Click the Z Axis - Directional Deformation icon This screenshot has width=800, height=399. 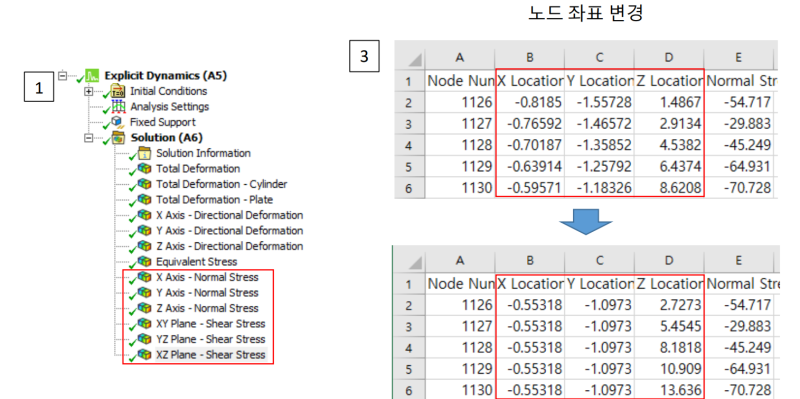144,246
